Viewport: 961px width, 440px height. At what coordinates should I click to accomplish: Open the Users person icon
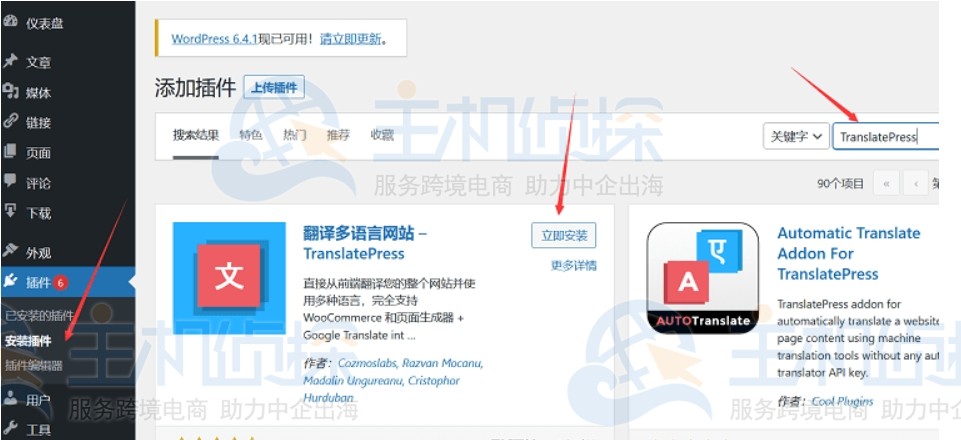pos(10,399)
